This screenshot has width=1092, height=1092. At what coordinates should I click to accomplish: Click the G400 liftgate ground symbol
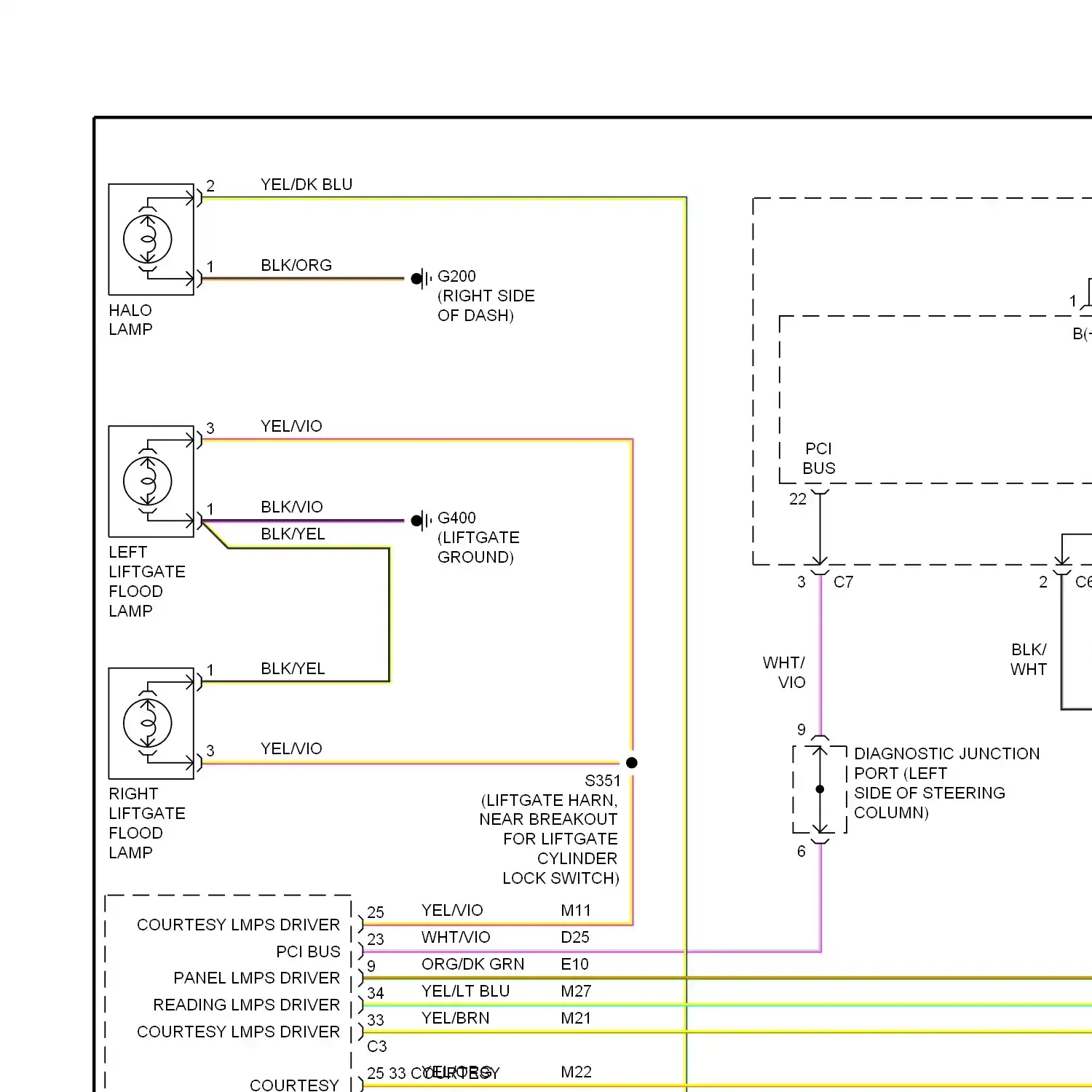422,521
